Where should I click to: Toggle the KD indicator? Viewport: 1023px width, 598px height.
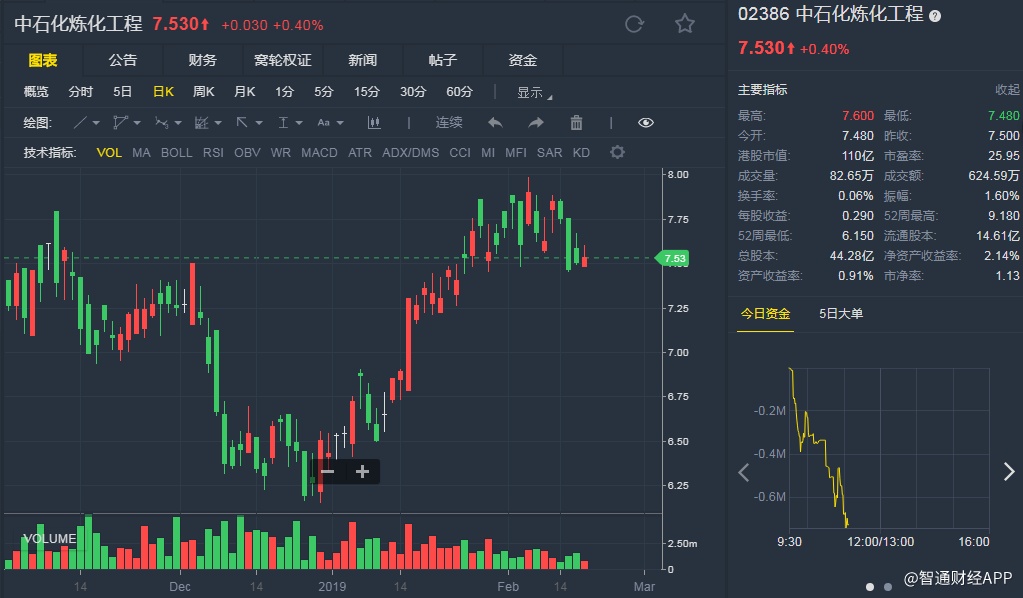tap(581, 153)
